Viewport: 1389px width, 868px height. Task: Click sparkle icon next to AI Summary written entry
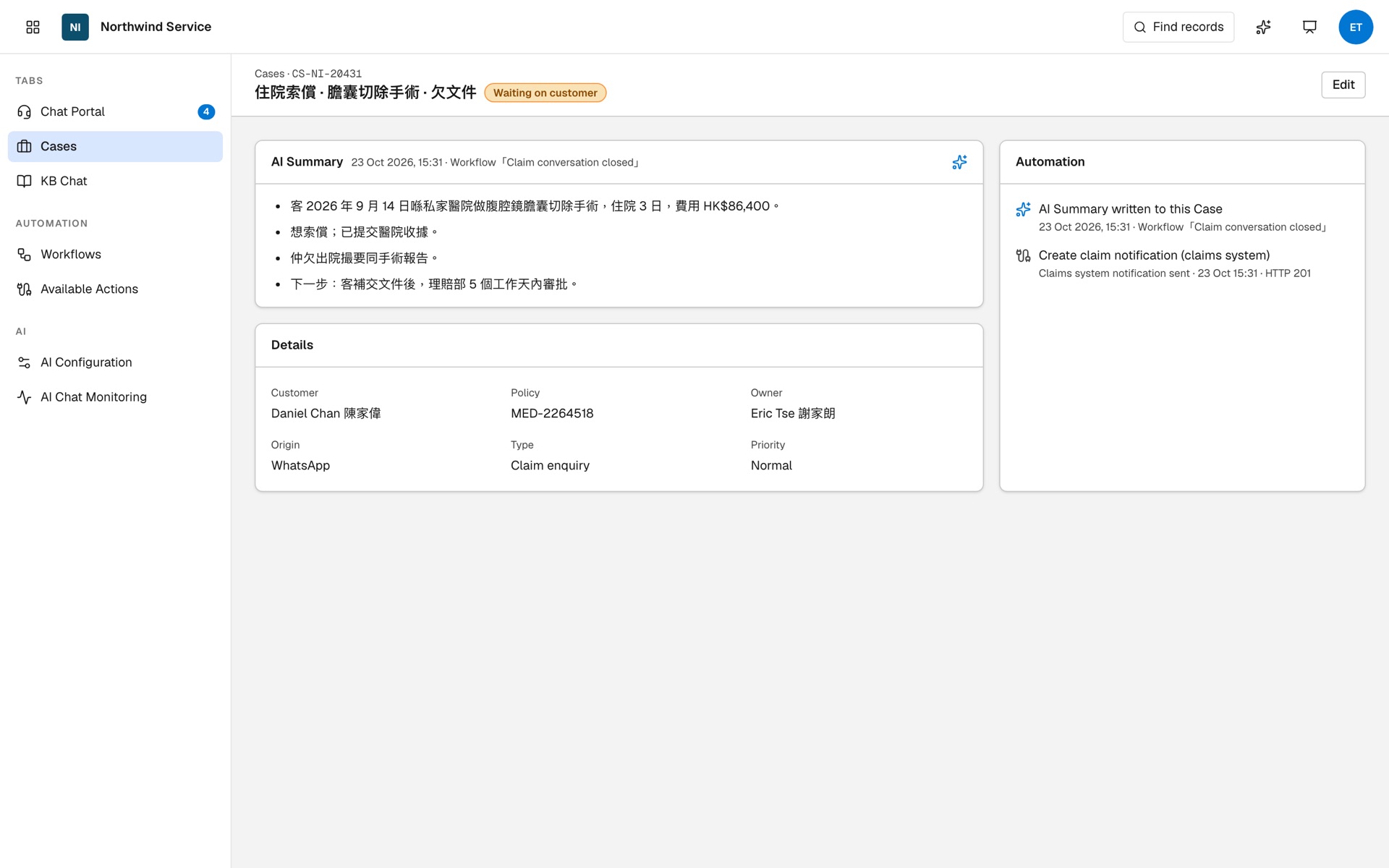click(1023, 209)
